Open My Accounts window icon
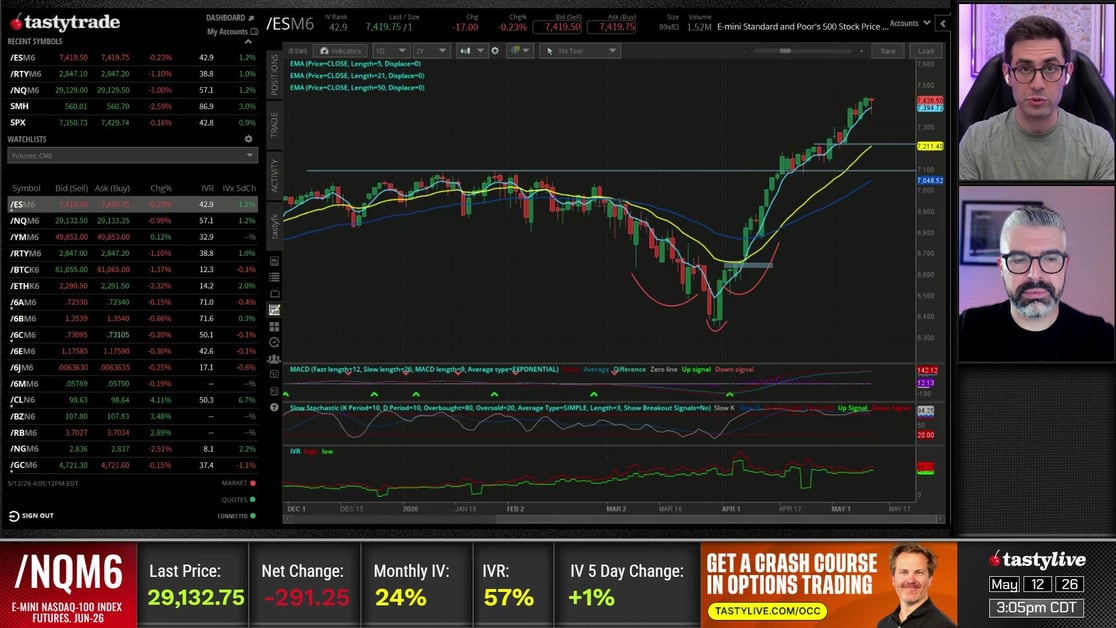This screenshot has height=628, width=1116. tap(254, 31)
